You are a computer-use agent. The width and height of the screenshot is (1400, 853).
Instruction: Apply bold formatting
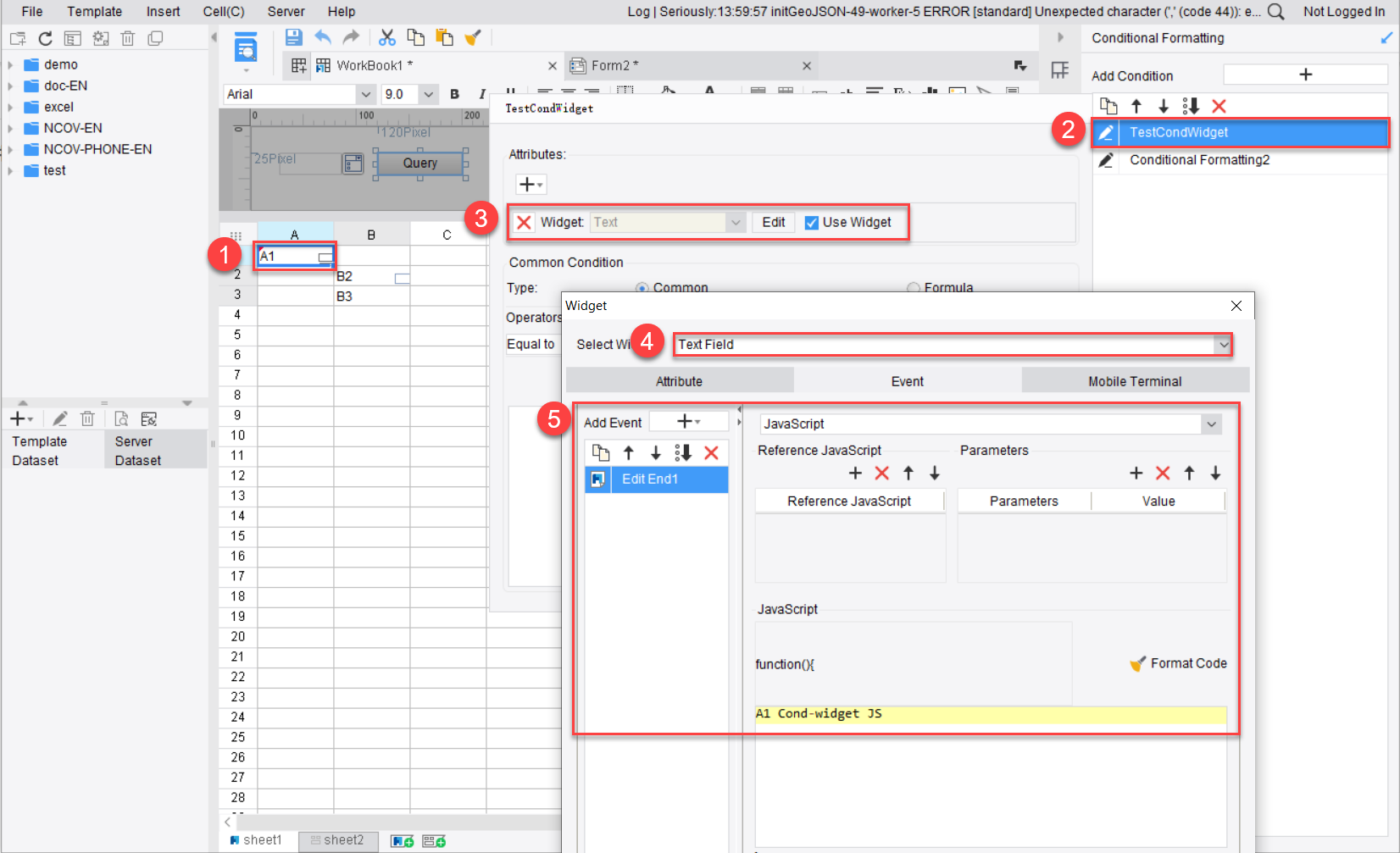[454, 94]
